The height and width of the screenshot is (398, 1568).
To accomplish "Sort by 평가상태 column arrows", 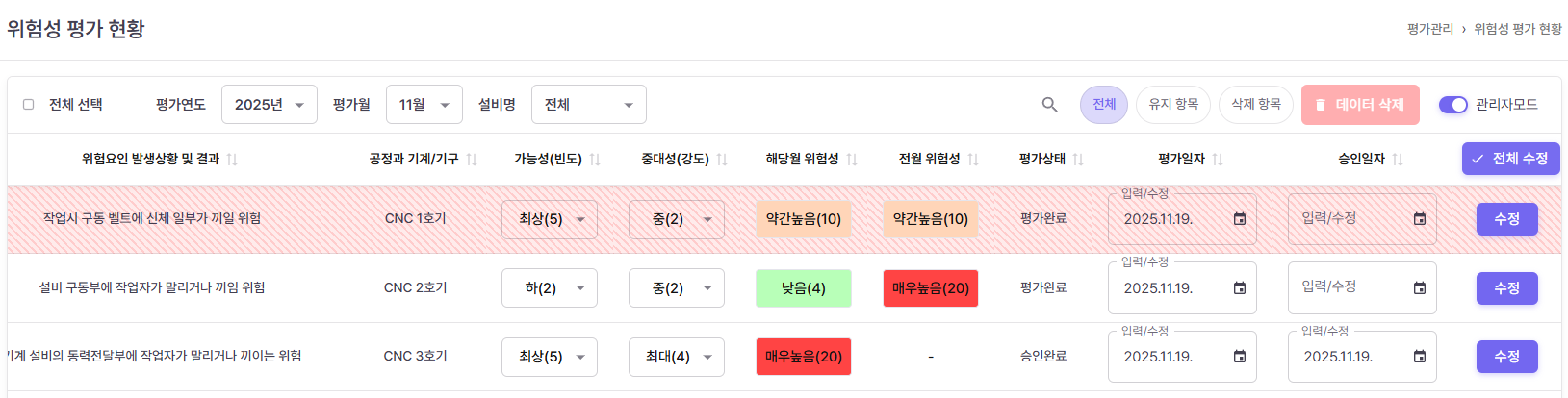I will pyautogui.click(x=1078, y=160).
